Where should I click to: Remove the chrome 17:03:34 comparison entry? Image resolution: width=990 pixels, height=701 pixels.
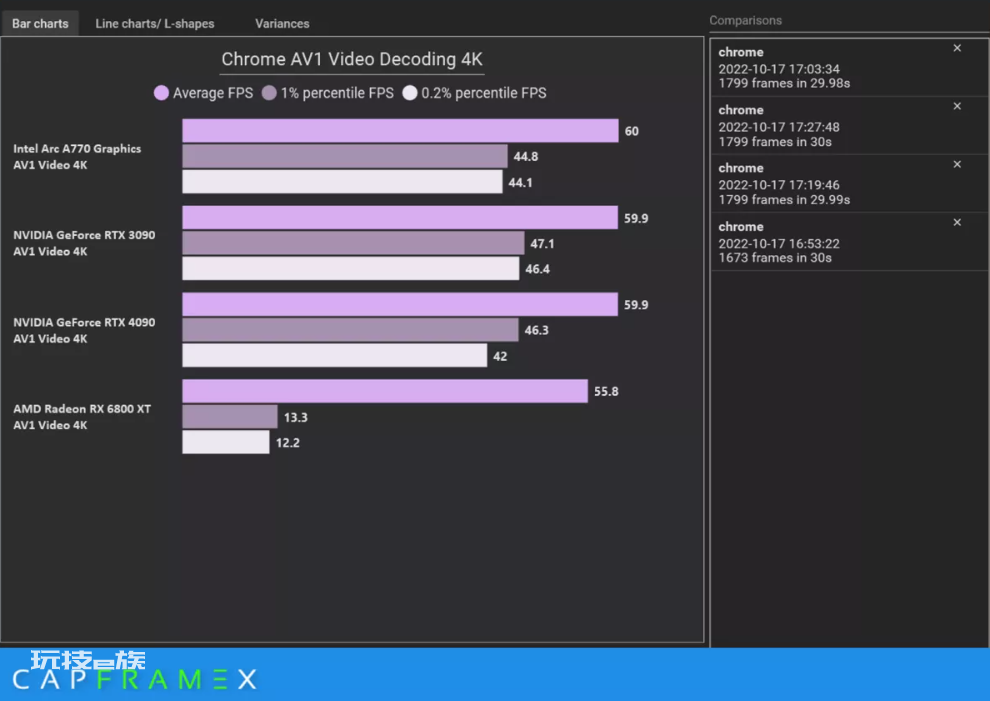957,48
